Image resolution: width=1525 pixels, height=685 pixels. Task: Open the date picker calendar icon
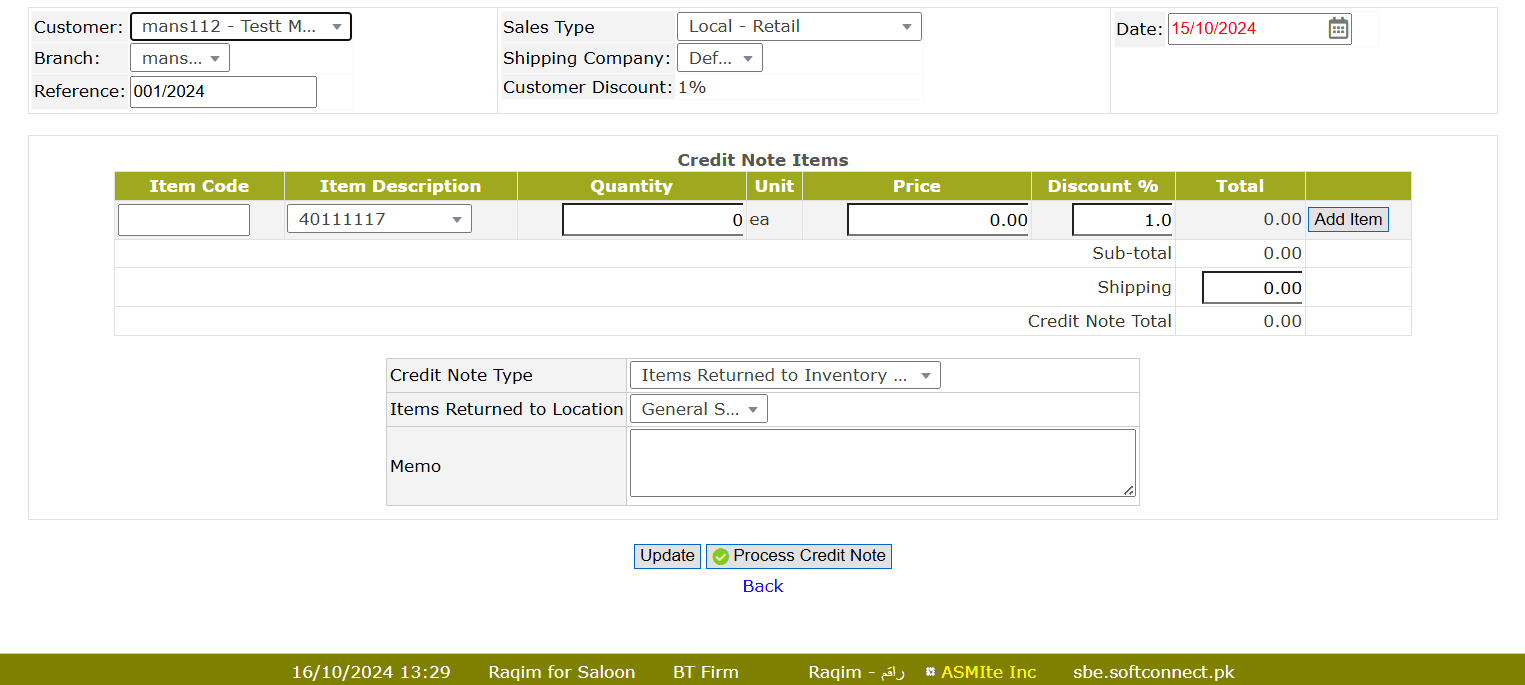tap(1338, 28)
